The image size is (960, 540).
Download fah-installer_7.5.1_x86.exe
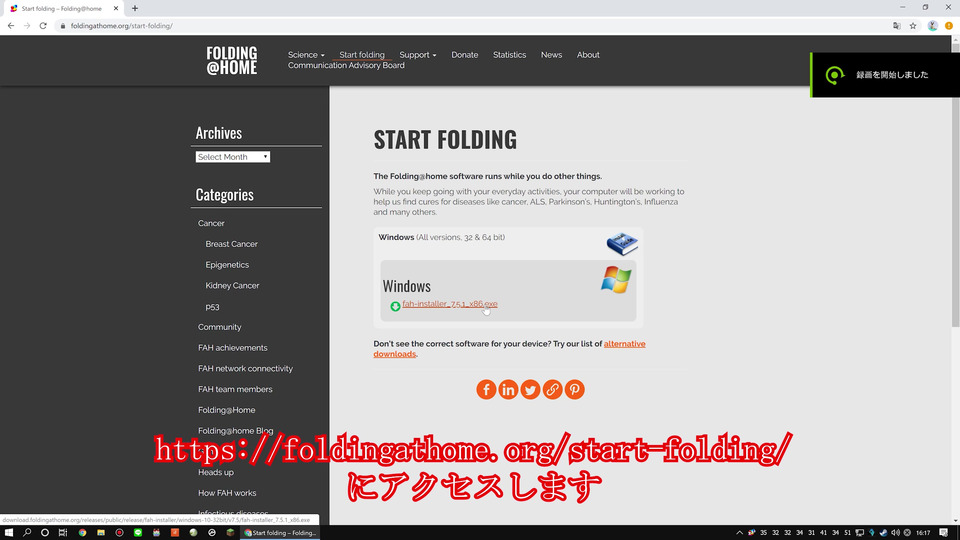(x=449, y=304)
